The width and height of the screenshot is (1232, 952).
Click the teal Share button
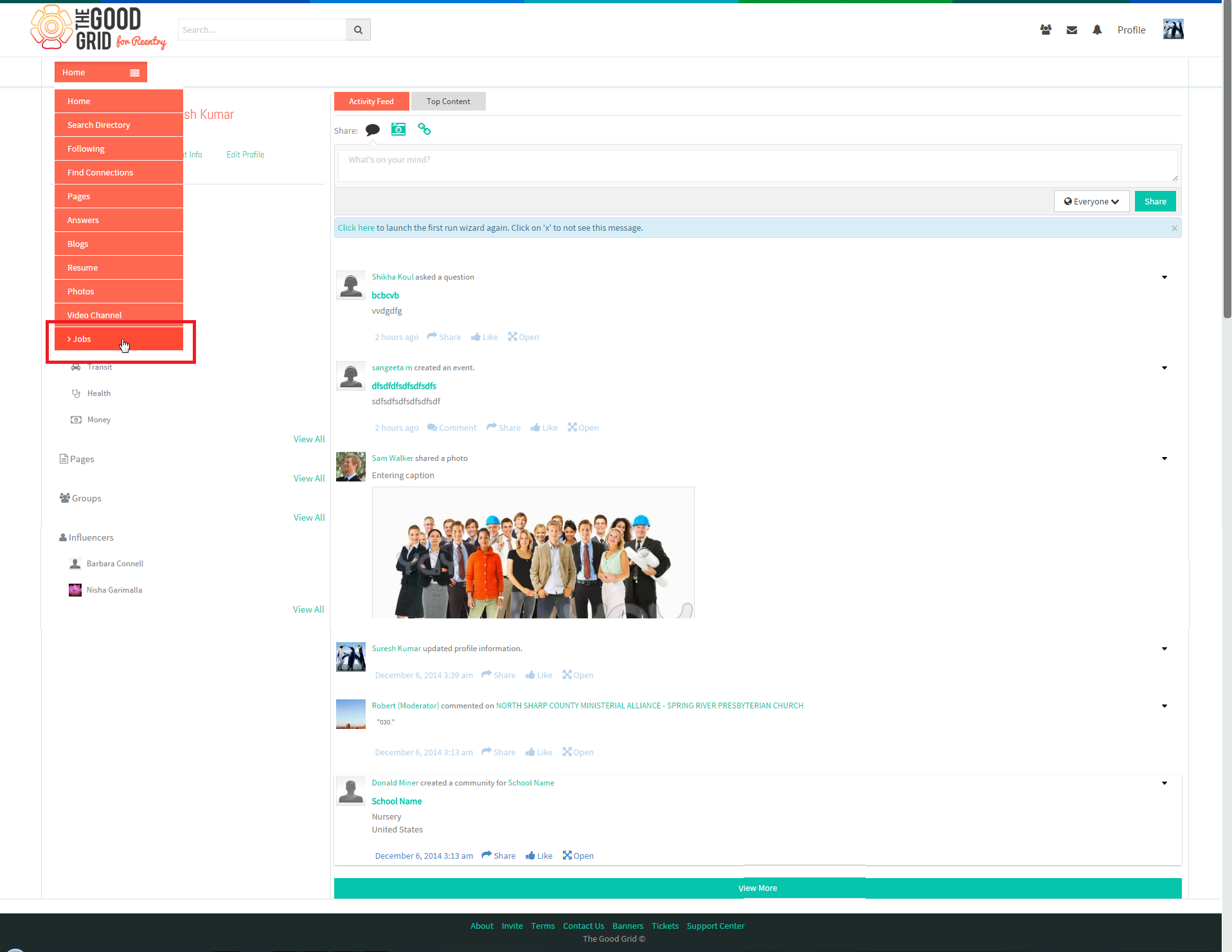[x=1155, y=201]
